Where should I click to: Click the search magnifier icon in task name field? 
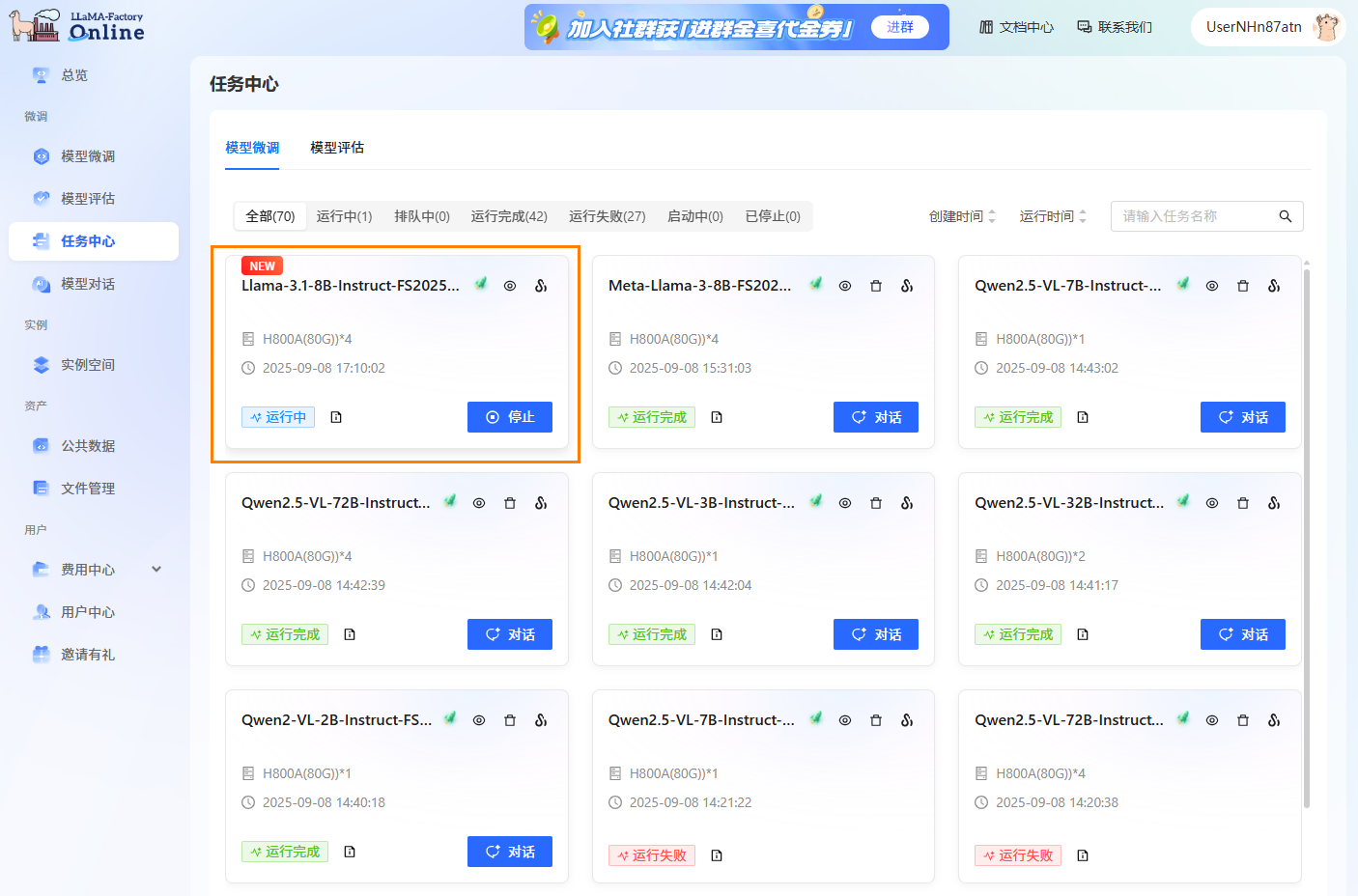(1285, 216)
